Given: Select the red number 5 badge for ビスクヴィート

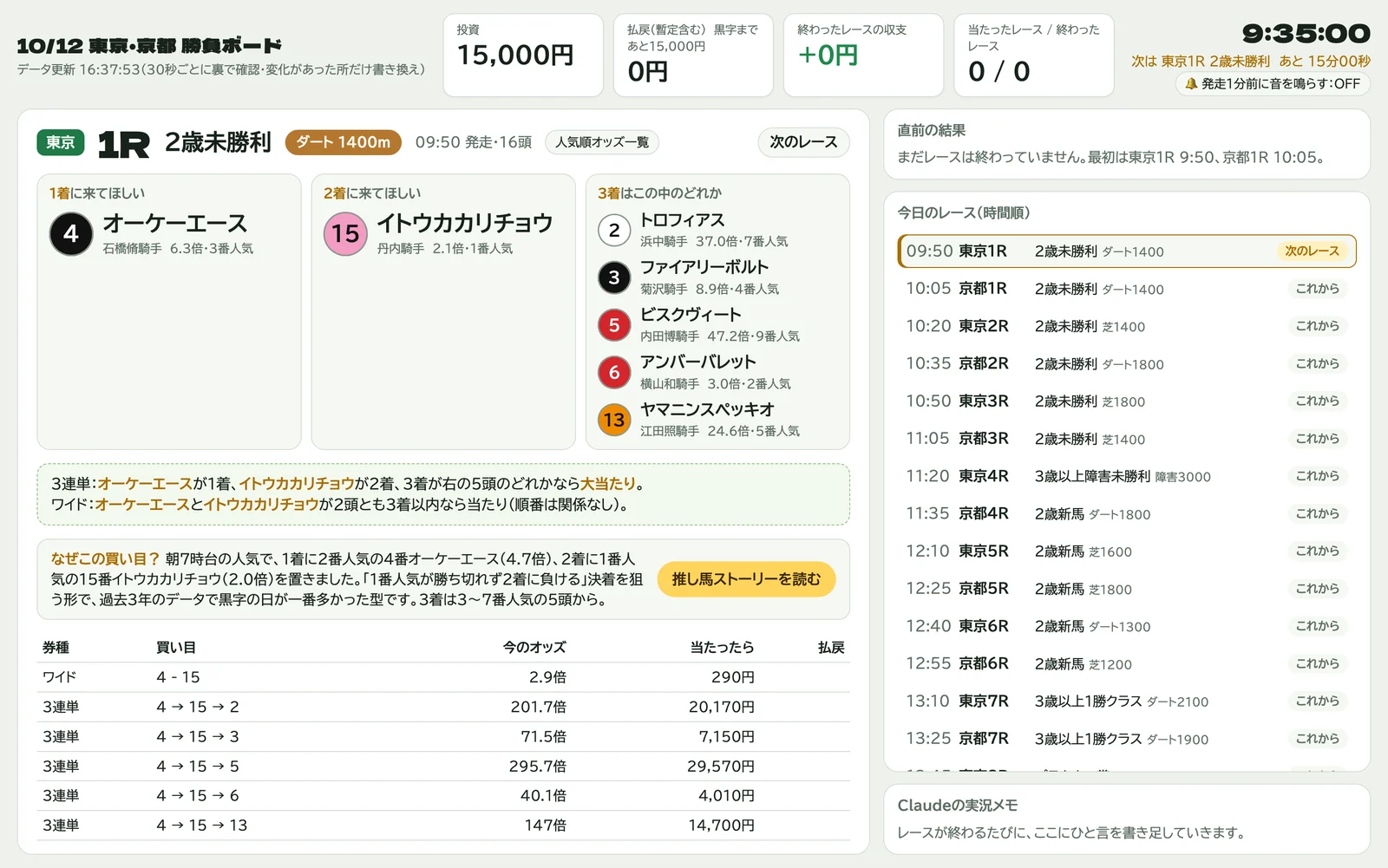Looking at the screenshot, I should pos(614,325).
